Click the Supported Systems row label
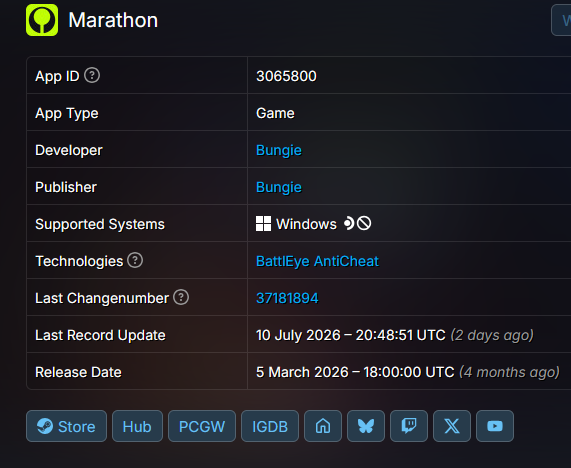Screen dimensions: 571x468 [x=100, y=224]
